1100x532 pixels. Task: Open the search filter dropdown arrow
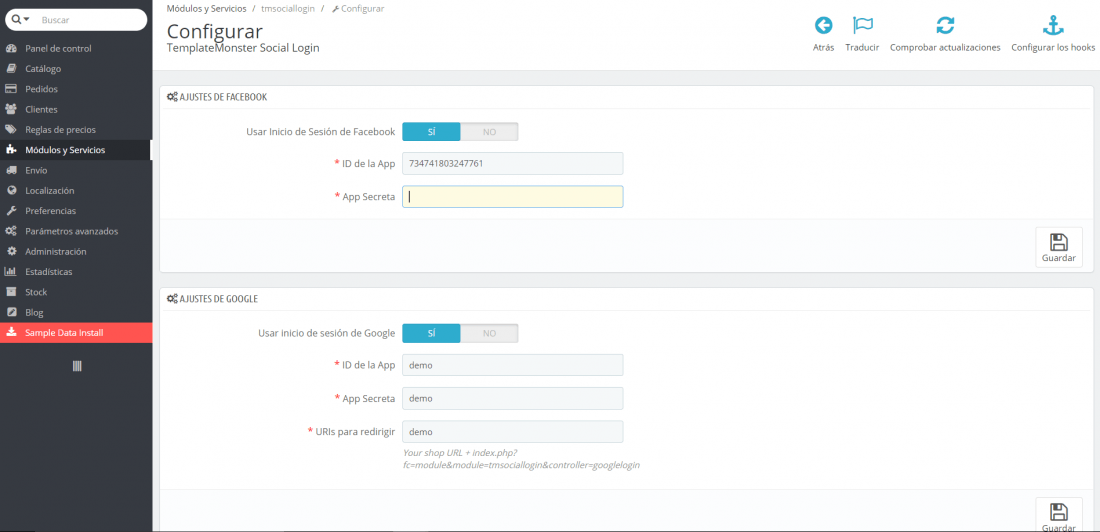coord(27,20)
